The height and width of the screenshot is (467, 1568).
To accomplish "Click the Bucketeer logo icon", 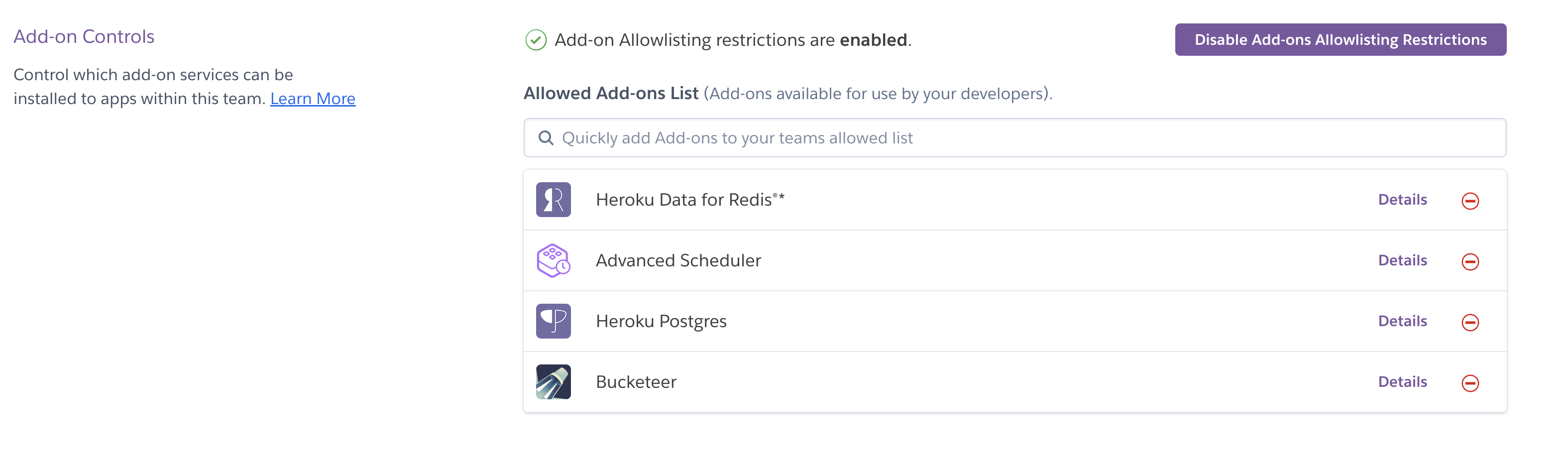I will (553, 382).
